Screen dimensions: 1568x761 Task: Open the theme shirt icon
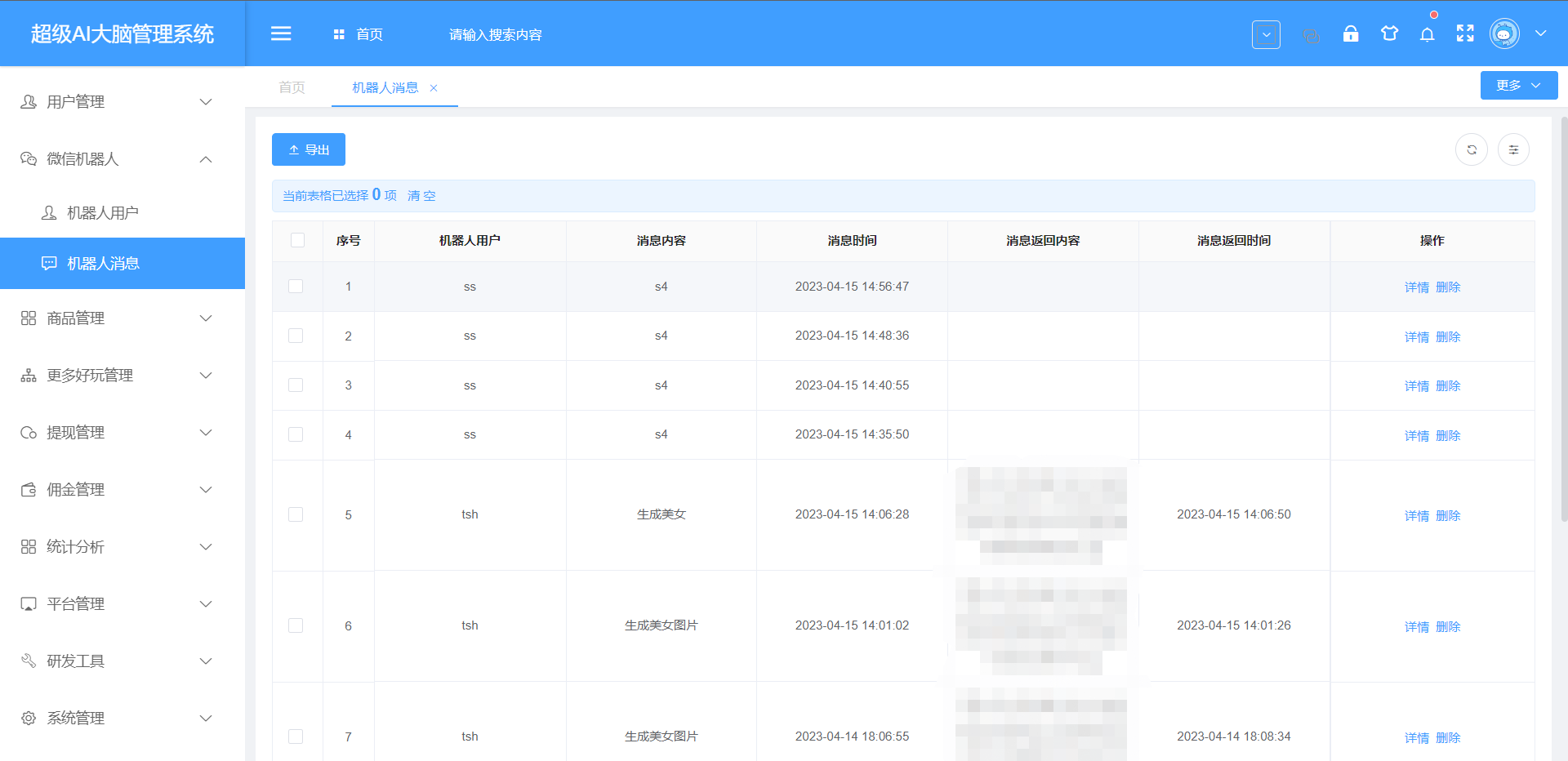[1389, 34]
